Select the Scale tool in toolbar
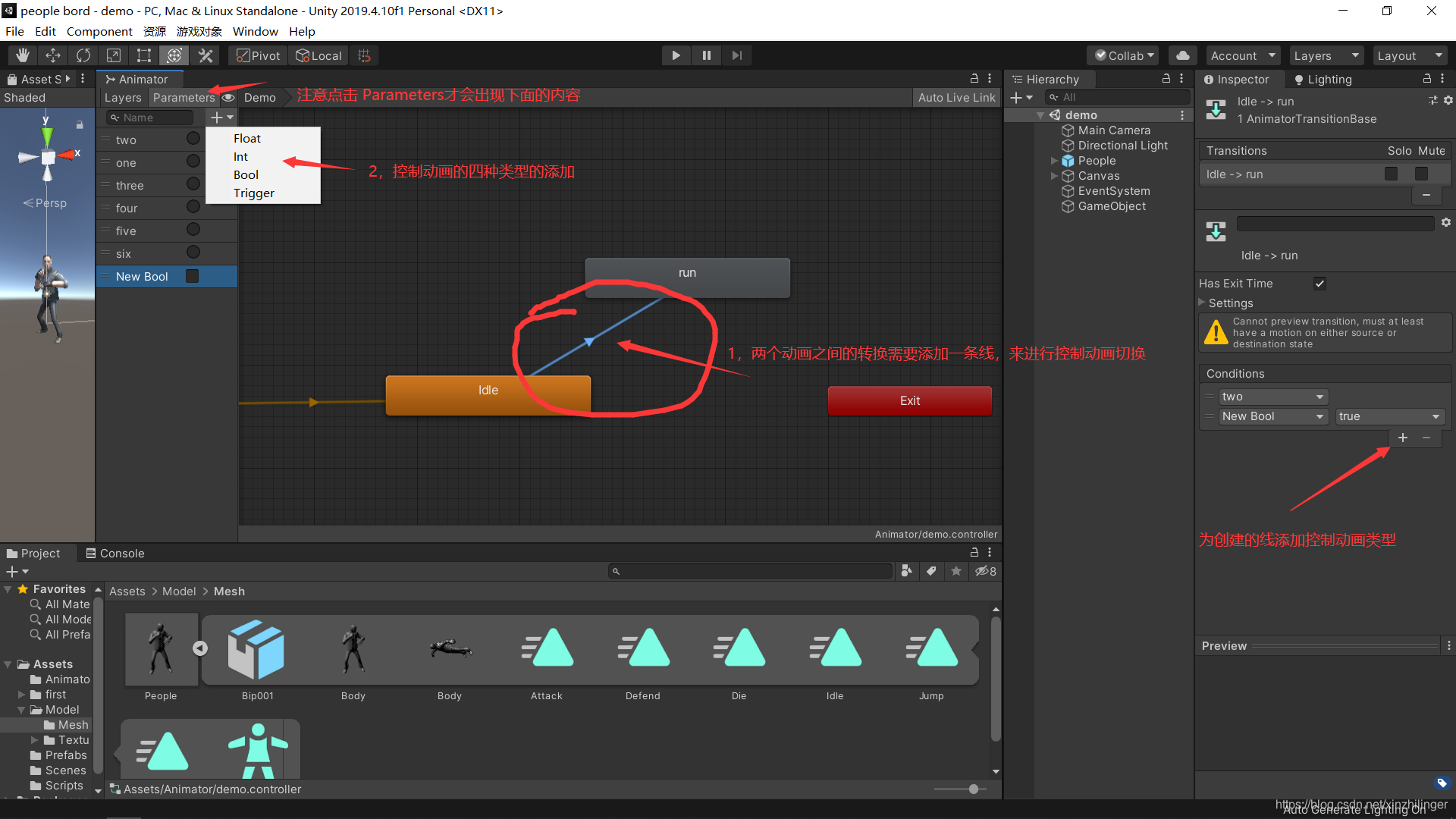Image resolution: width=1456 pixels, height=819 pixels. [x=114, y=55]
